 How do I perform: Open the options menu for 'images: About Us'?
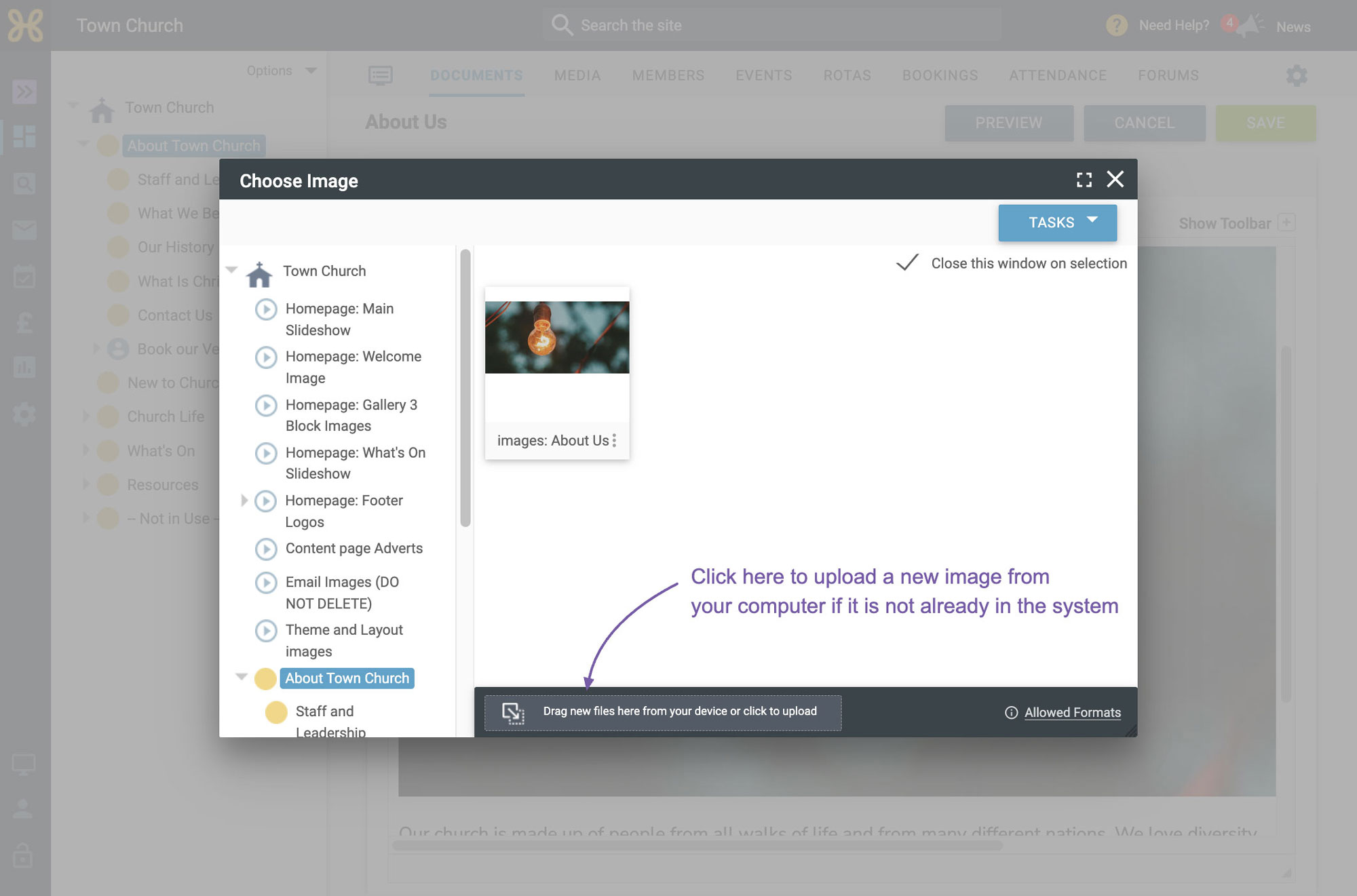[x=614, y=441]
